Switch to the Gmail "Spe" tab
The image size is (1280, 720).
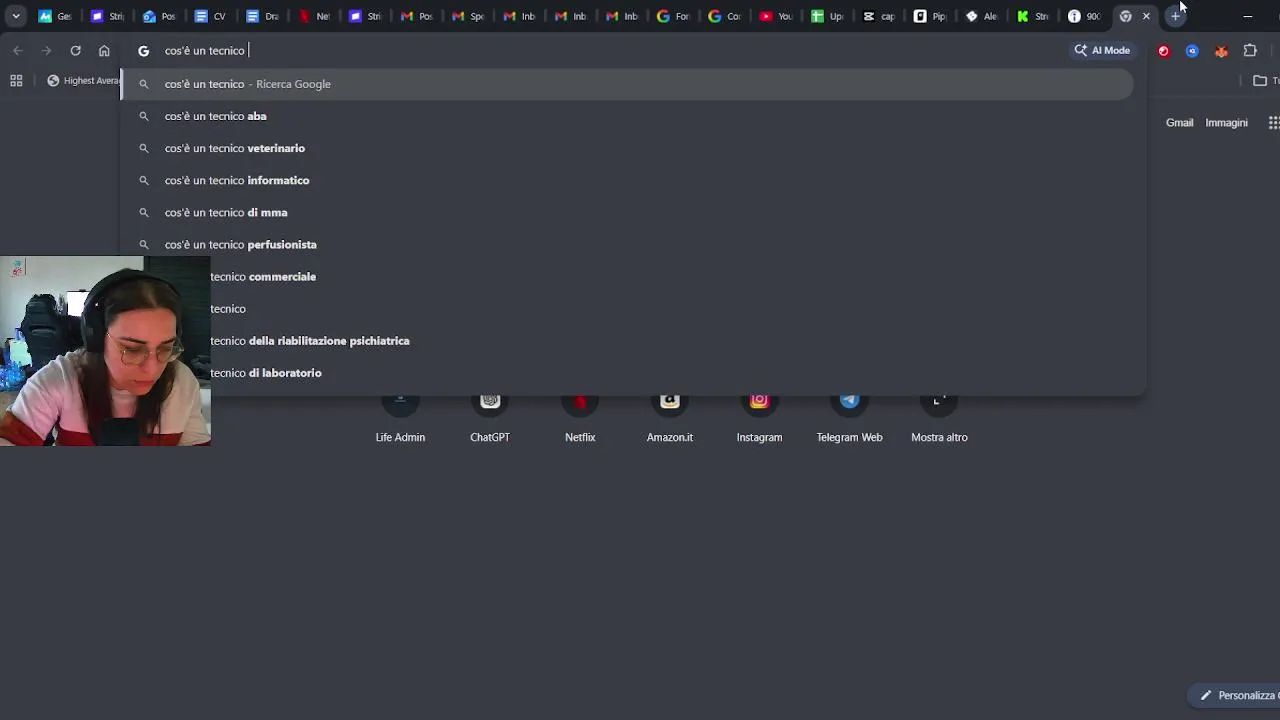tap(467, 16)
